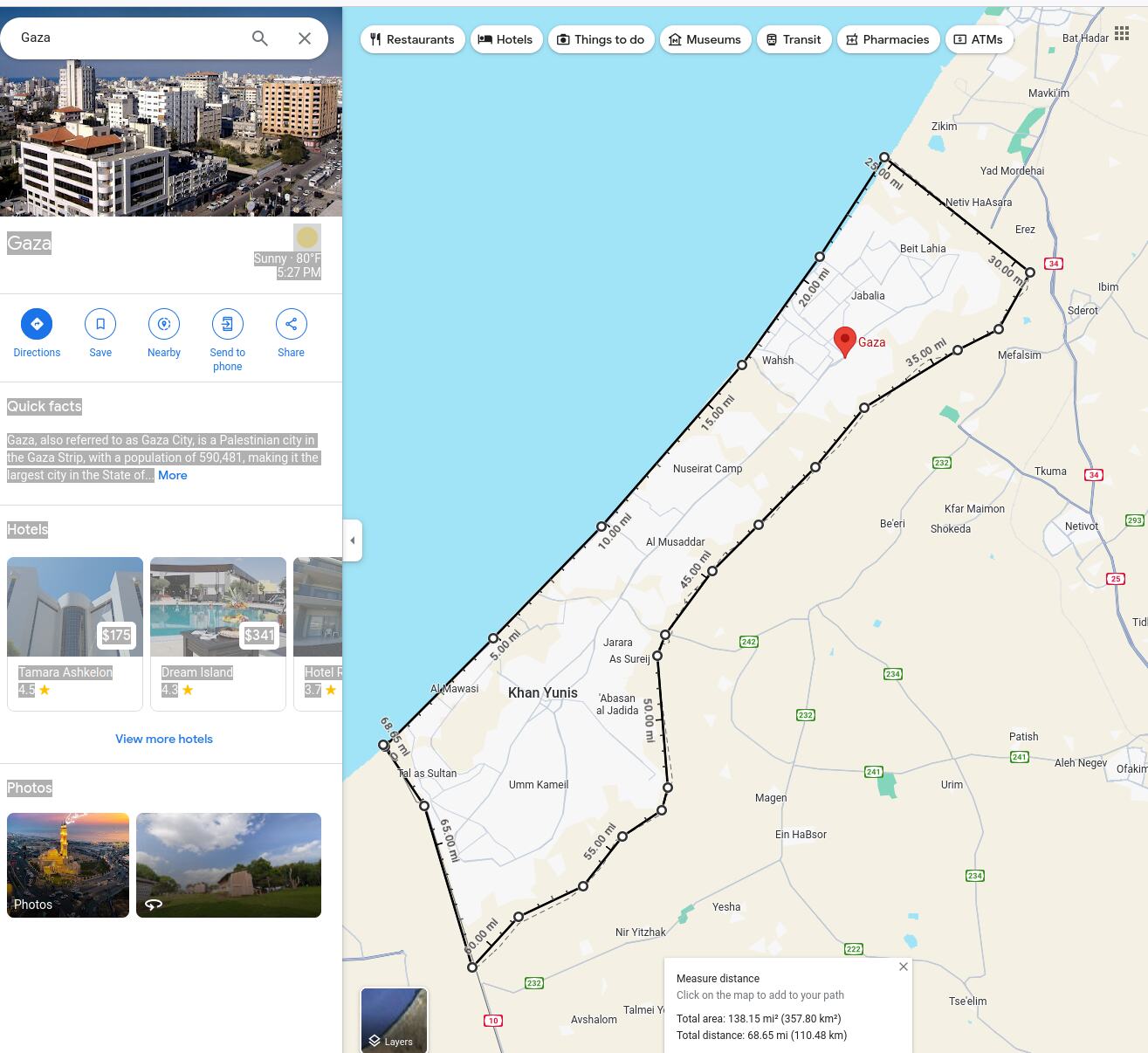Show Museums on the map

[x=705, y=39]
